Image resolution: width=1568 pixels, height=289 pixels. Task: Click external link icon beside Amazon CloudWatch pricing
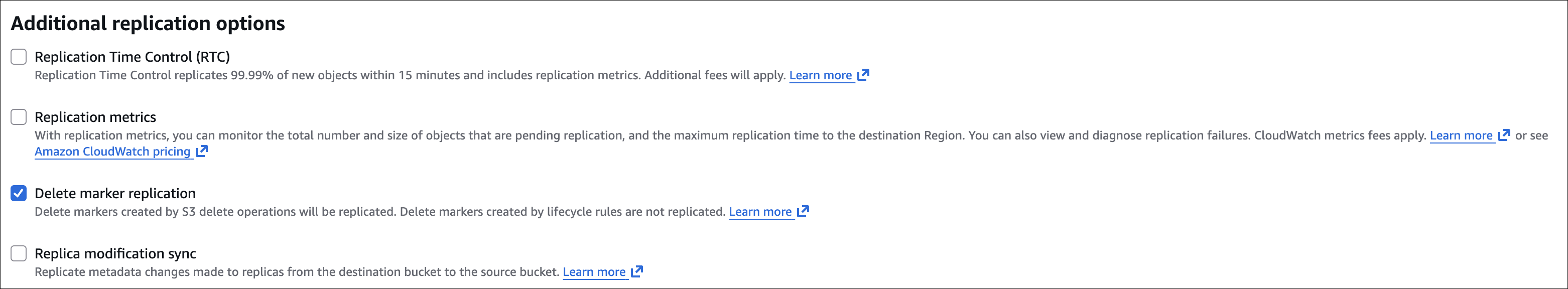click(x=201, y=151)
